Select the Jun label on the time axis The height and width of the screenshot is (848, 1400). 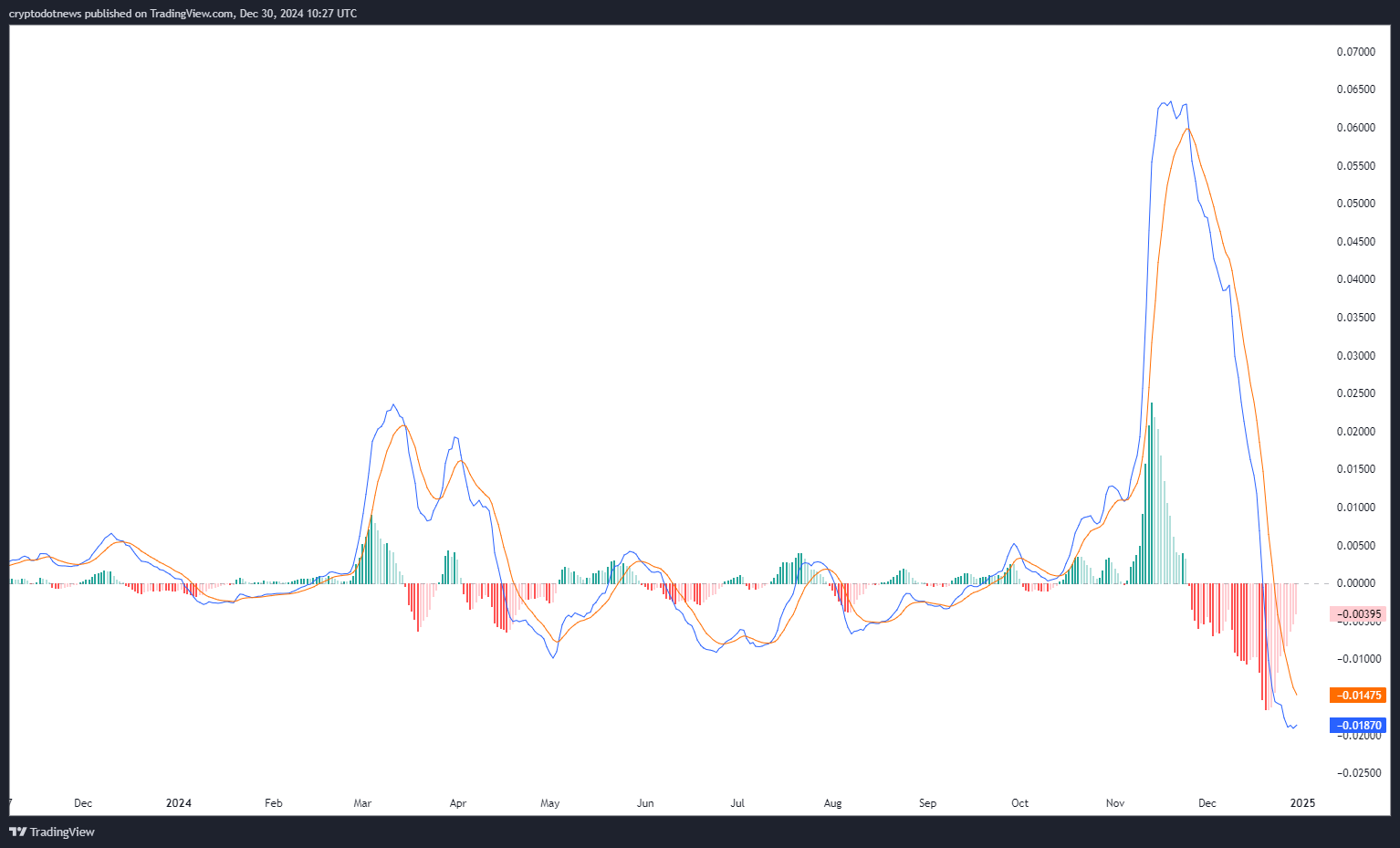pyautogui.click(x=645, y=803)
